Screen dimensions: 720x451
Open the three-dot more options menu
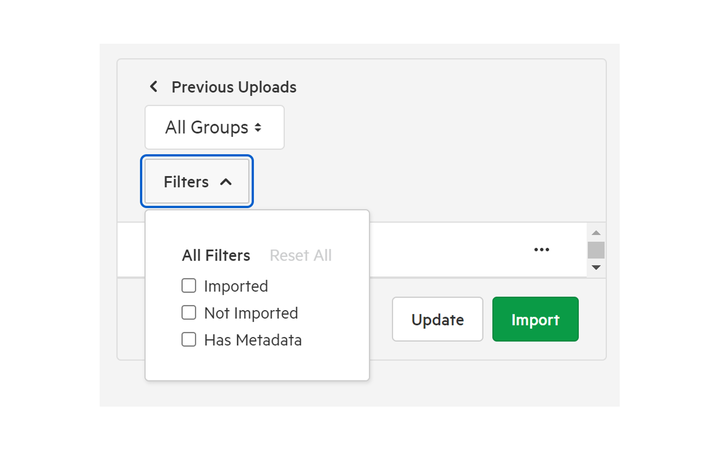(541, 249)
